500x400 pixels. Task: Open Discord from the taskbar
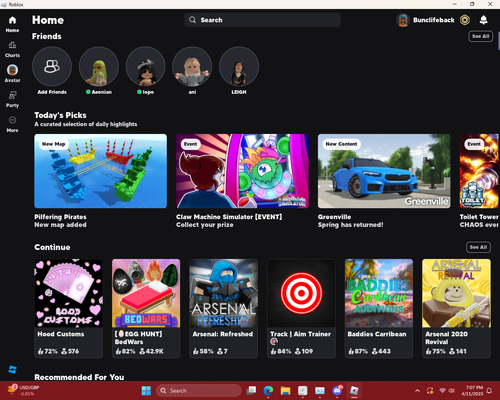(x=337, y=391)
